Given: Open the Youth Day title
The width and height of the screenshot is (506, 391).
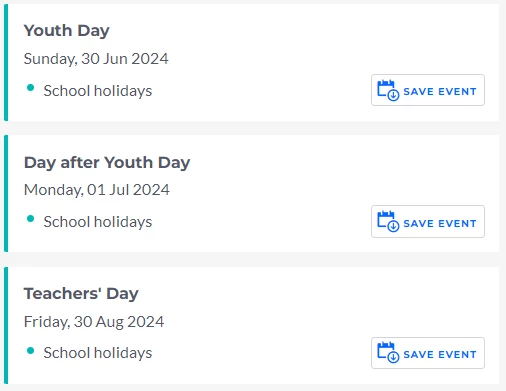Looking at the screenshot, I should point(67,31).
